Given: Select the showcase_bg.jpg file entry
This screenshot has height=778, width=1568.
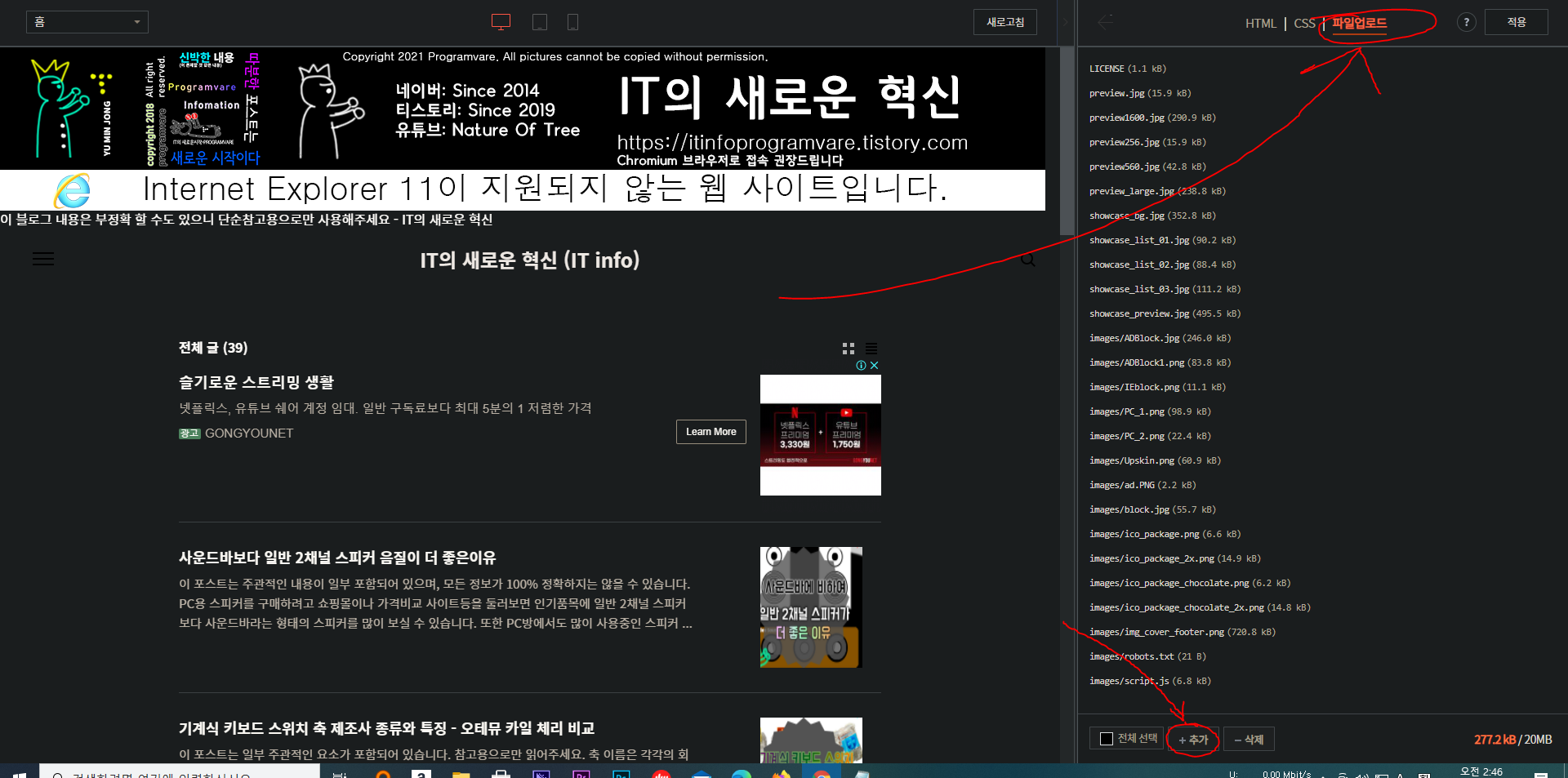Looking at the screenshot, I should 1152,216.
